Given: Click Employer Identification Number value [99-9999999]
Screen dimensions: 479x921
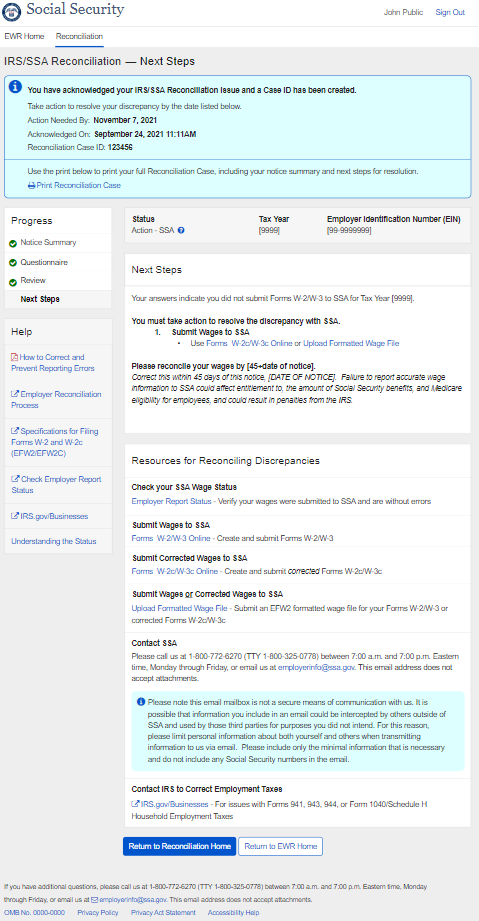Looking at the screenshot, I should 349,230.
